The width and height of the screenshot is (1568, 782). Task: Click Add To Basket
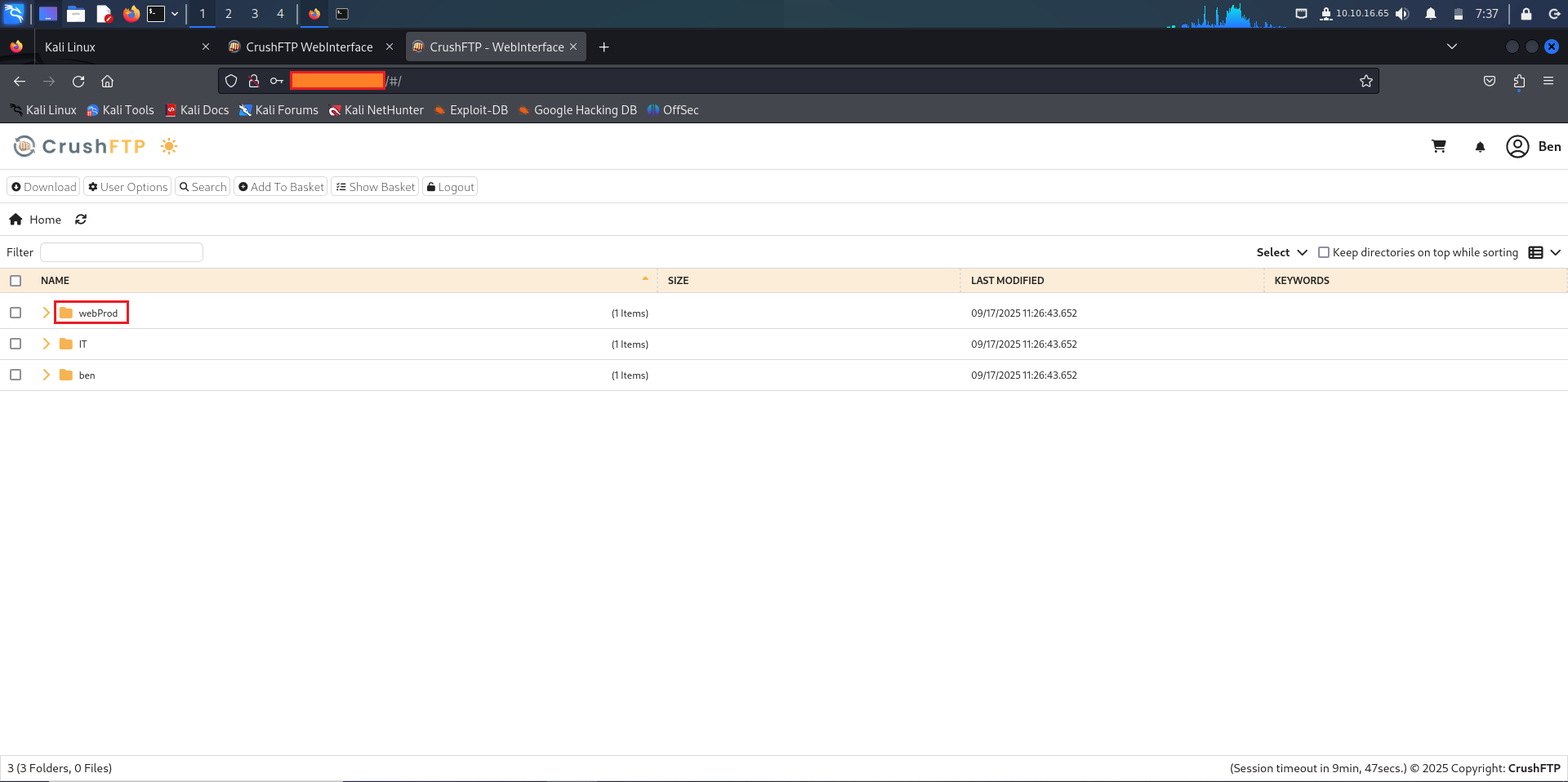[281, 187]
